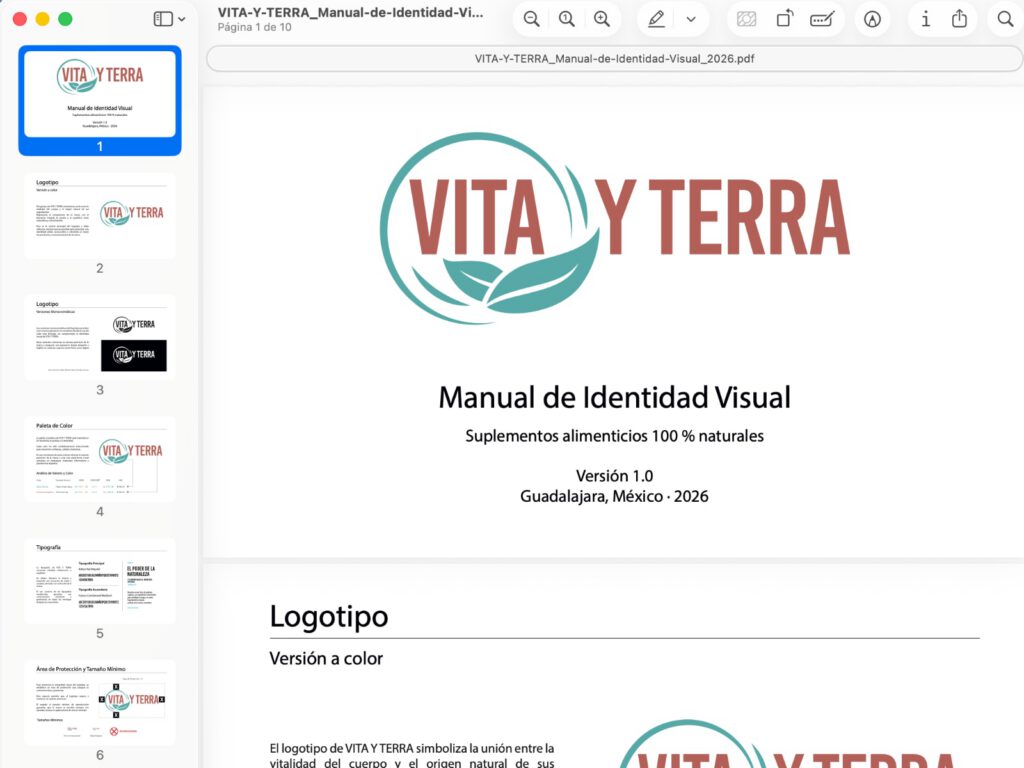This screenshot has height=768, width=1024.
Task: Toggle the sidebar view button
Action: click(x=163, y=20)
